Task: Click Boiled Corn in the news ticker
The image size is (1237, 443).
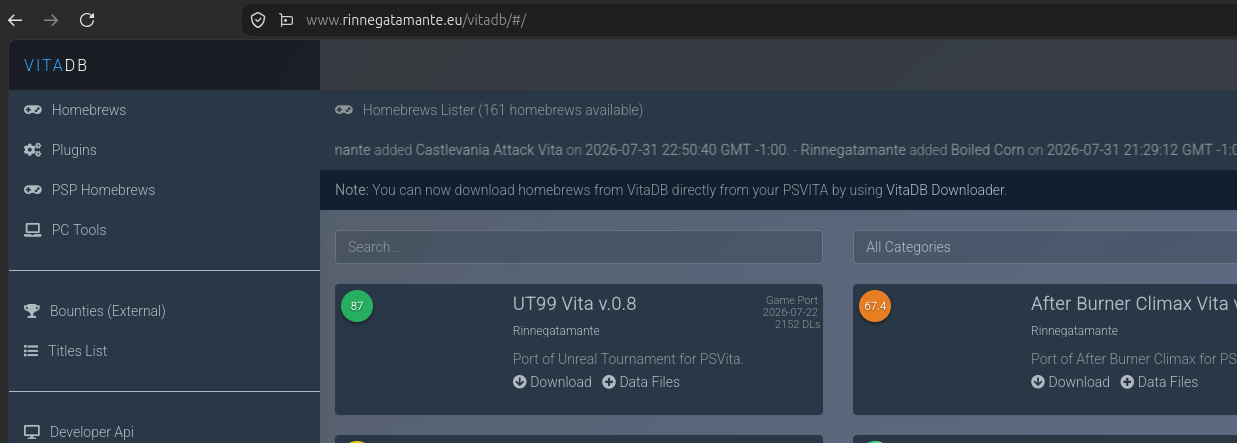Action: [x=987, y=150]
